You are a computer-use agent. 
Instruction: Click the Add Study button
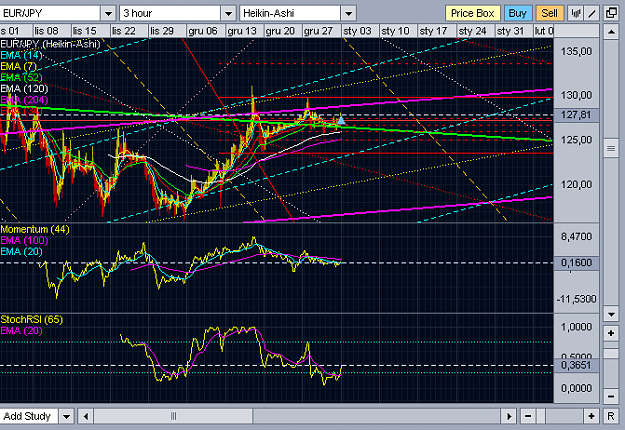29,416
